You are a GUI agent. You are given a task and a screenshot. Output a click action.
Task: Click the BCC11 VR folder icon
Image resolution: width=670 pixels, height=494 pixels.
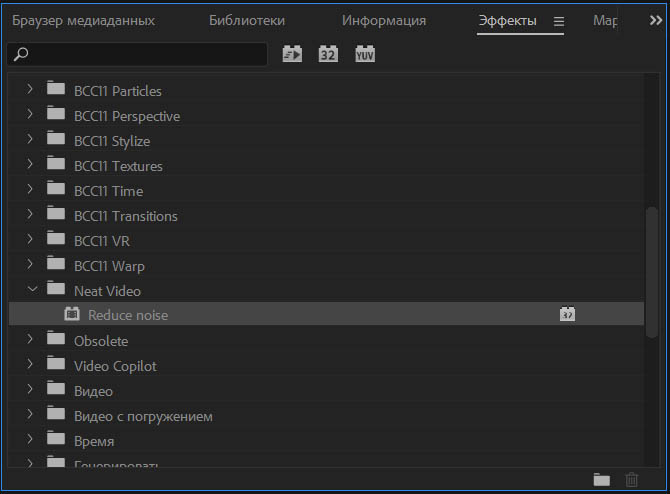click(56, 238)
